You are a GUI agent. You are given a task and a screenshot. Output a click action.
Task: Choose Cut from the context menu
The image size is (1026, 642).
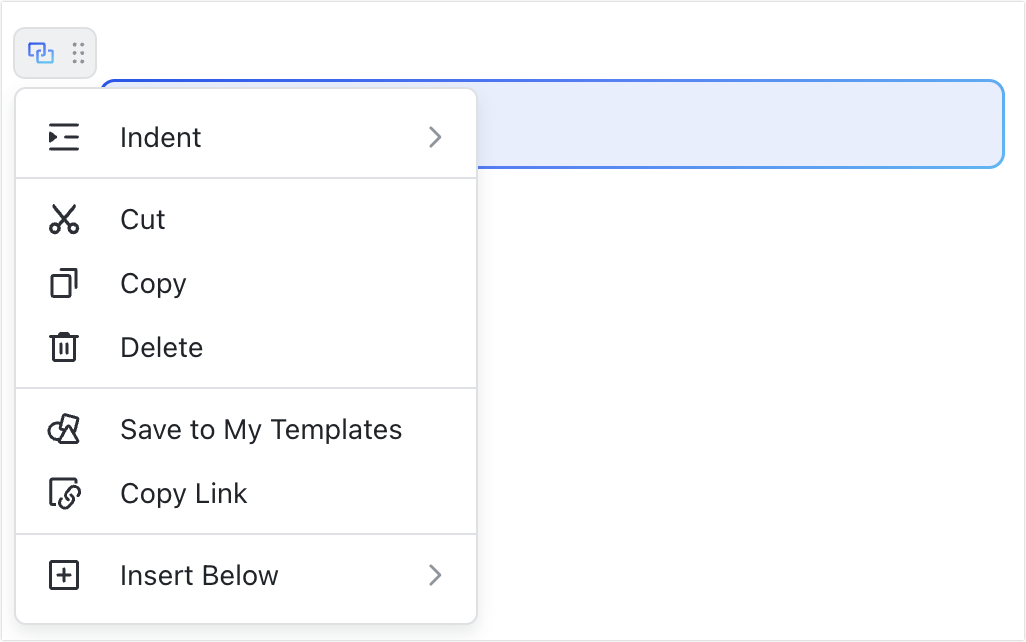click(142, 219)
